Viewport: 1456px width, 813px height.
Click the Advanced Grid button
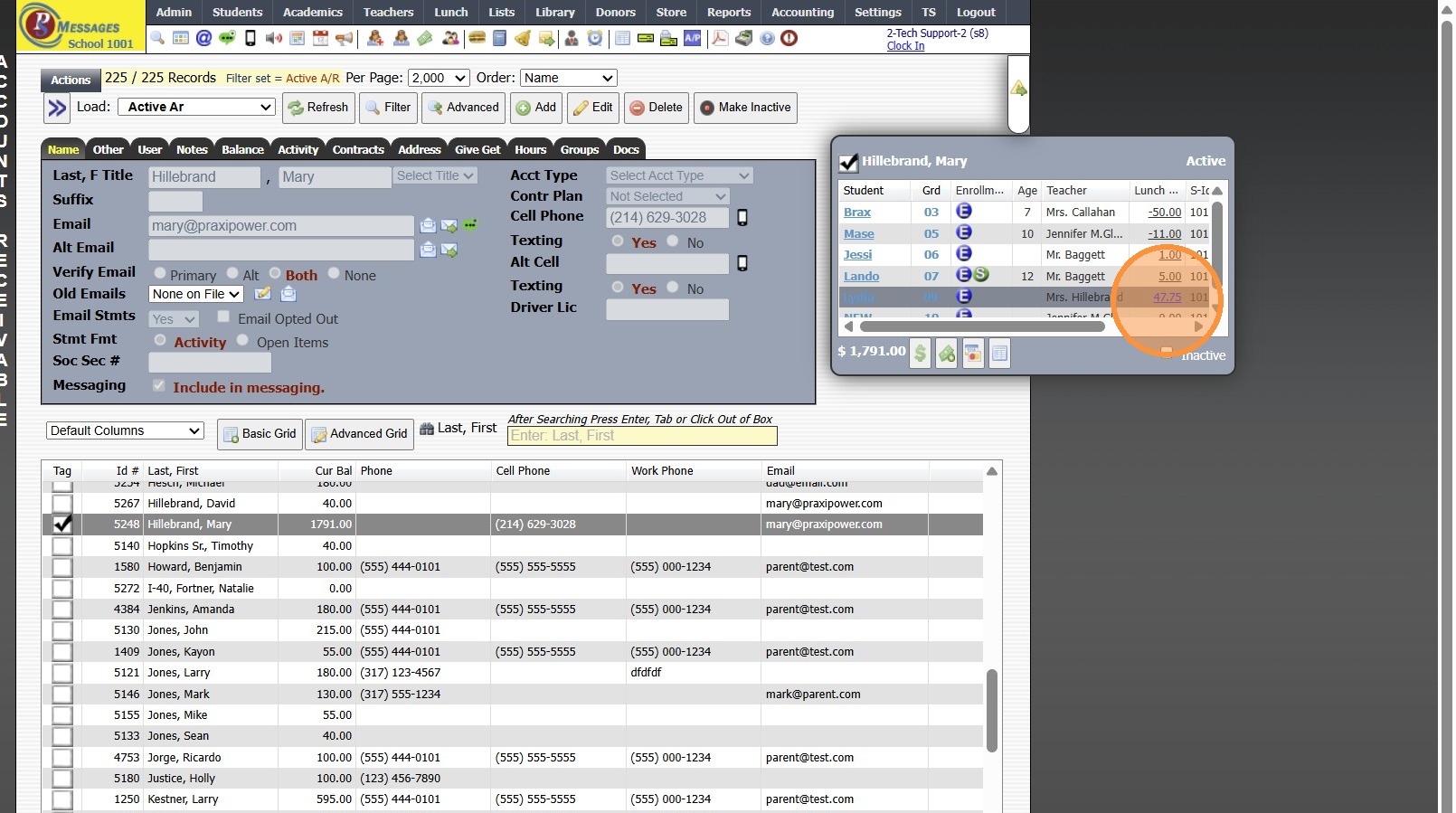pos(360,434)
